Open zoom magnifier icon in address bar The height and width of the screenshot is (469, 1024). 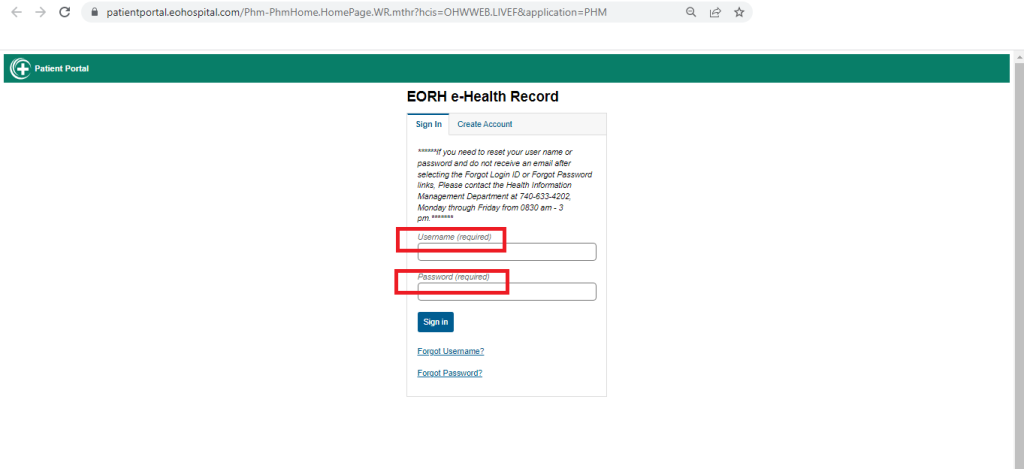point(691,12)
